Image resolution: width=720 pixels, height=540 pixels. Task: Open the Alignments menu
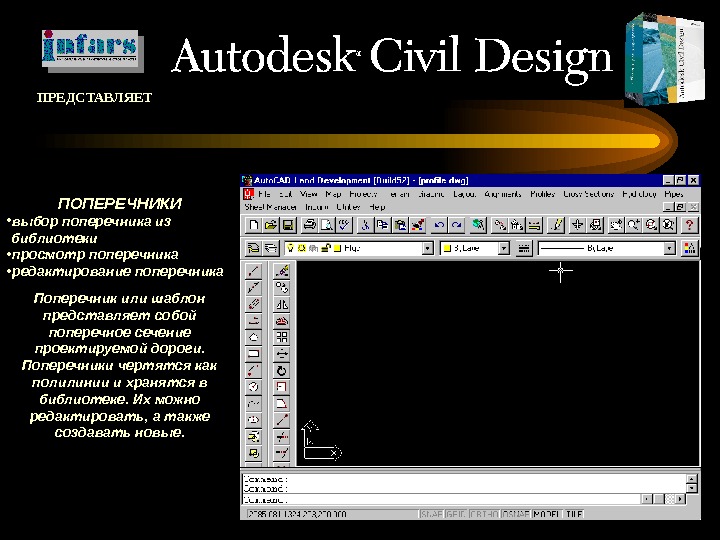[503, 194]
